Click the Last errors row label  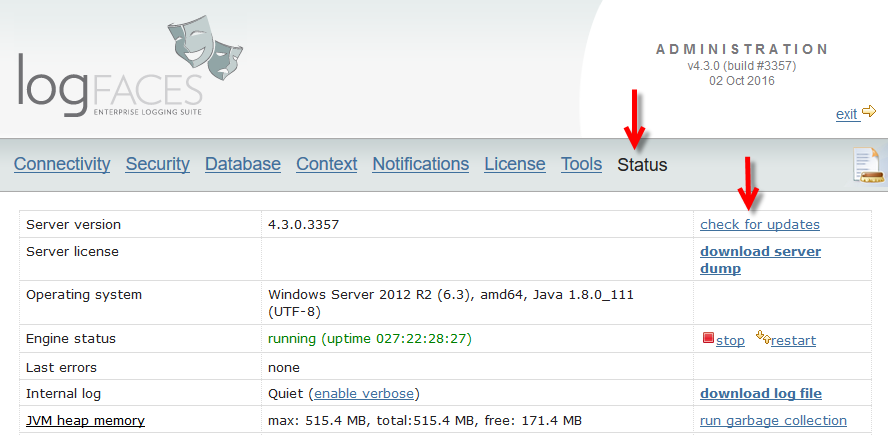61,368
